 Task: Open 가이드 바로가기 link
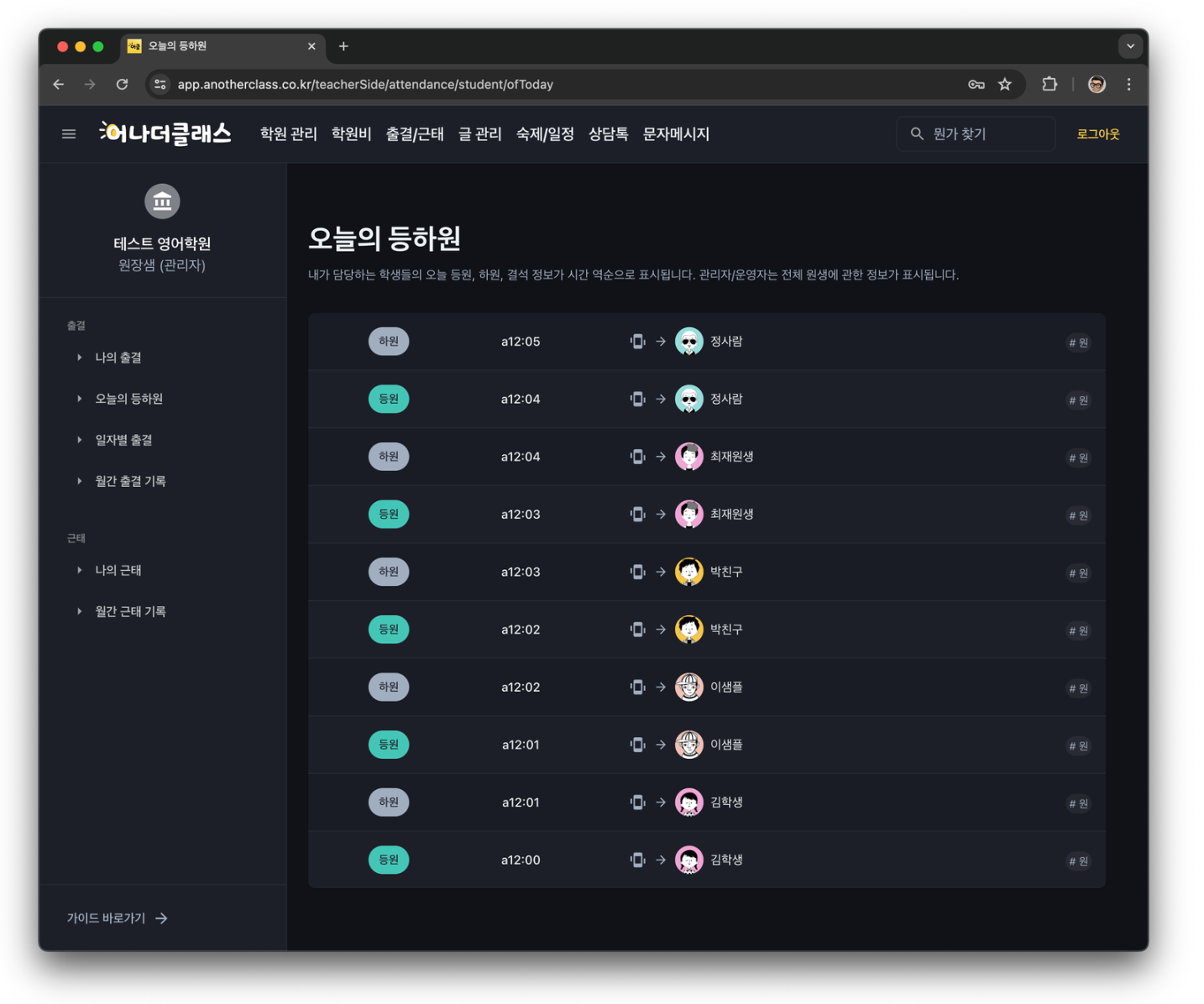[x=117, y=918]
